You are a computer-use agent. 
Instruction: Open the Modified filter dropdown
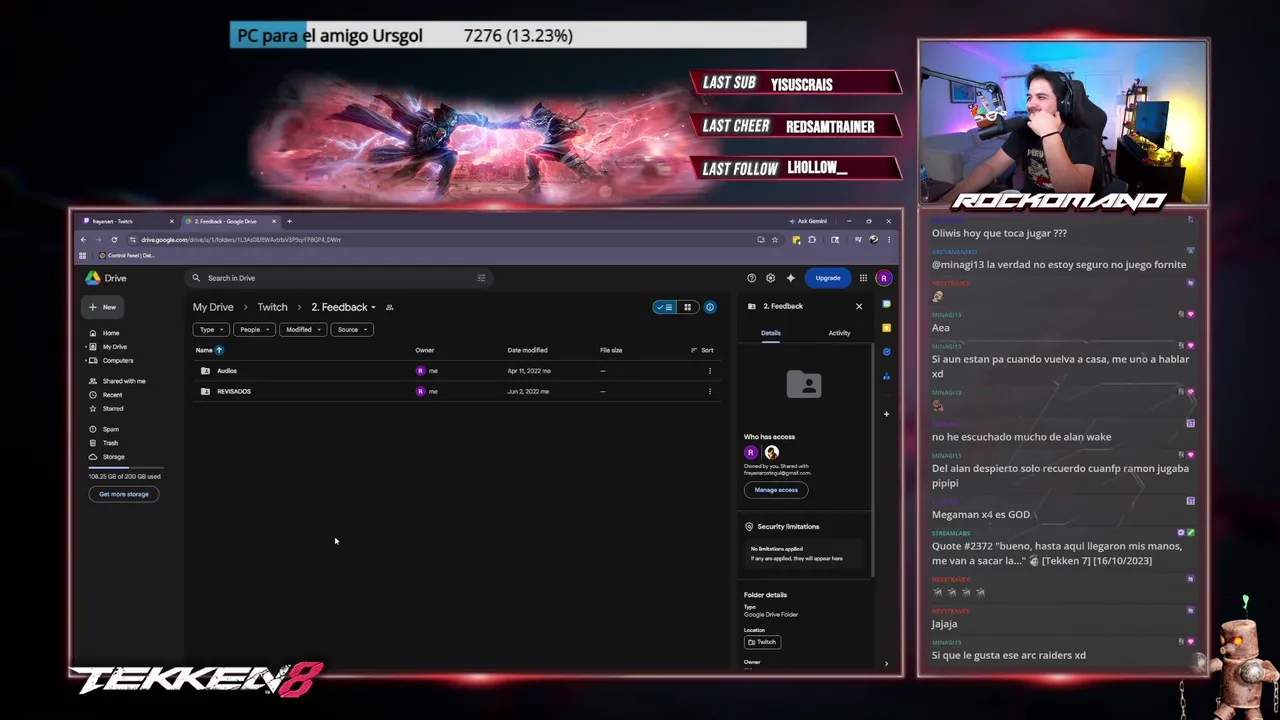coord(303,330)
